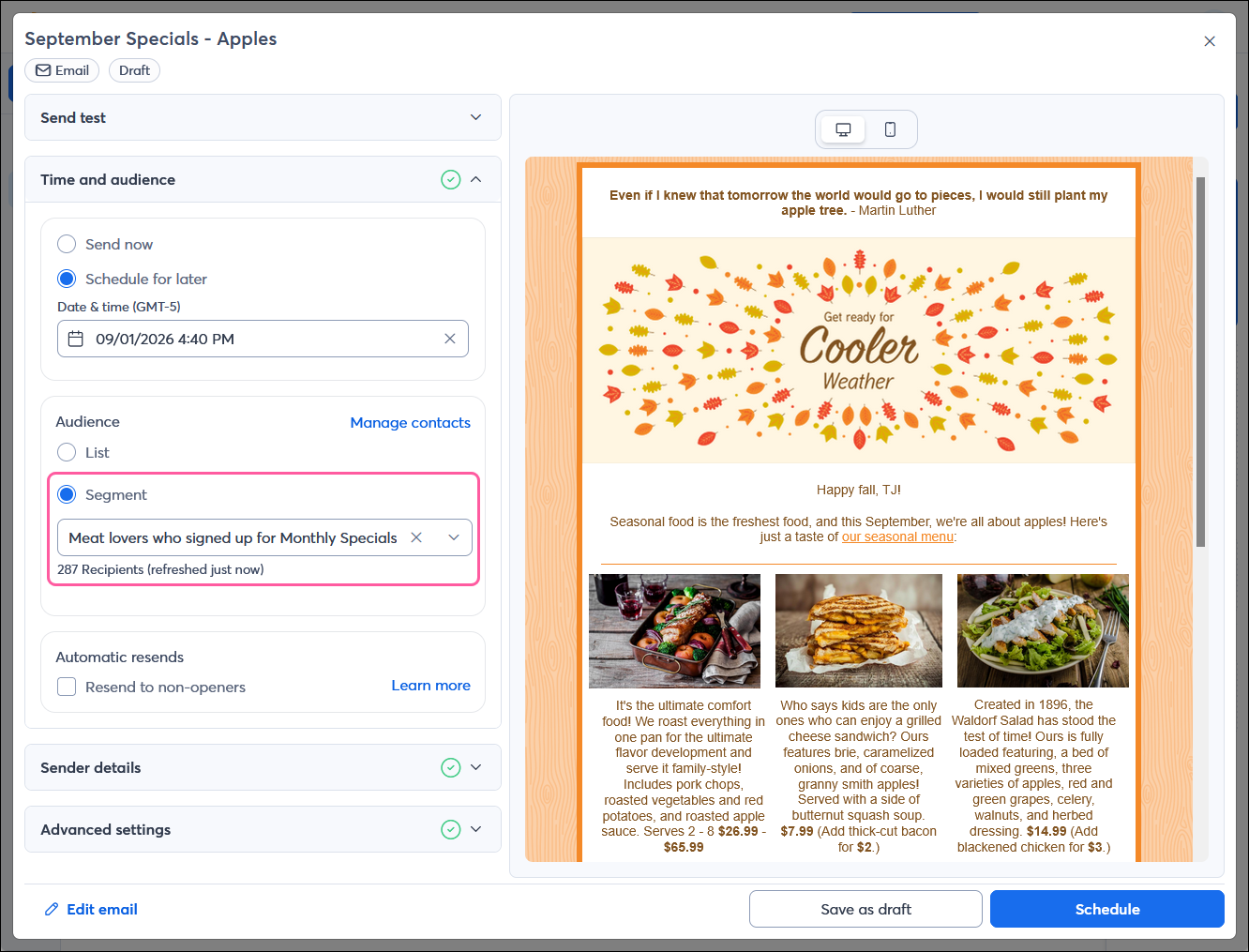Screen dimensions: 1249x952
Task: Click the green checkmark on Time and audience
Action: point(451,179)
